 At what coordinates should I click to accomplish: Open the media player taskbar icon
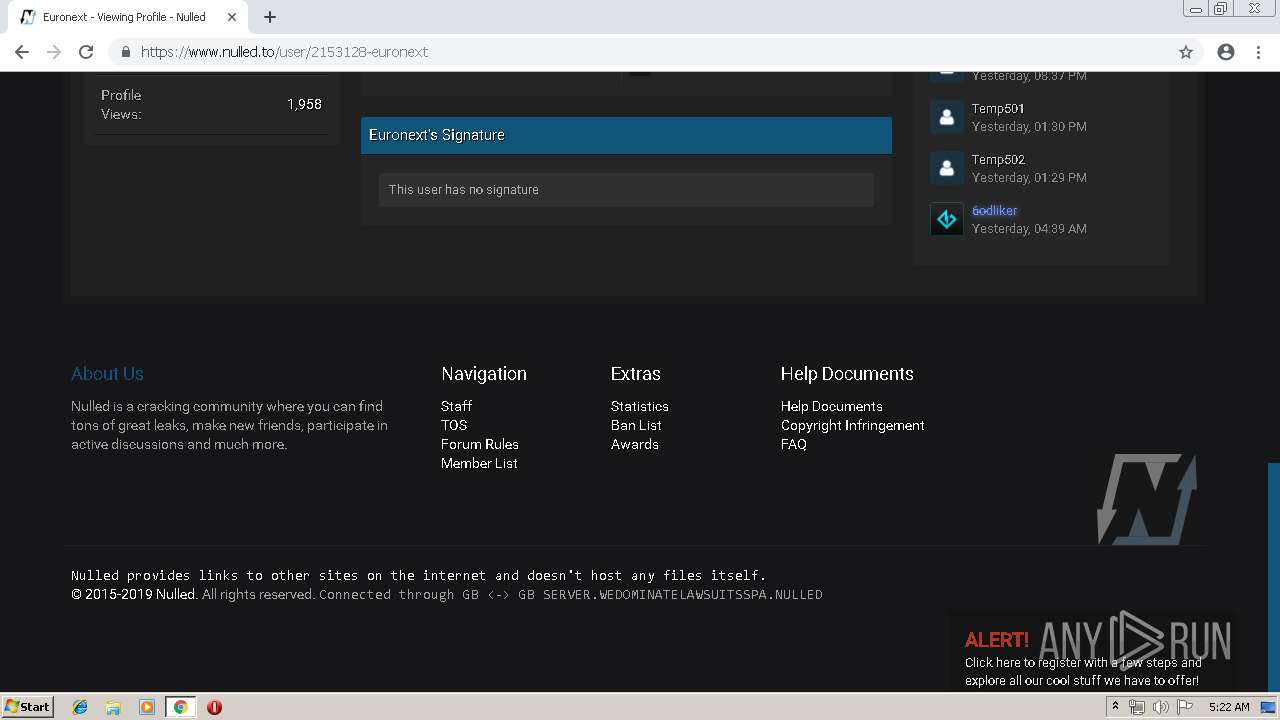(147, 707)
